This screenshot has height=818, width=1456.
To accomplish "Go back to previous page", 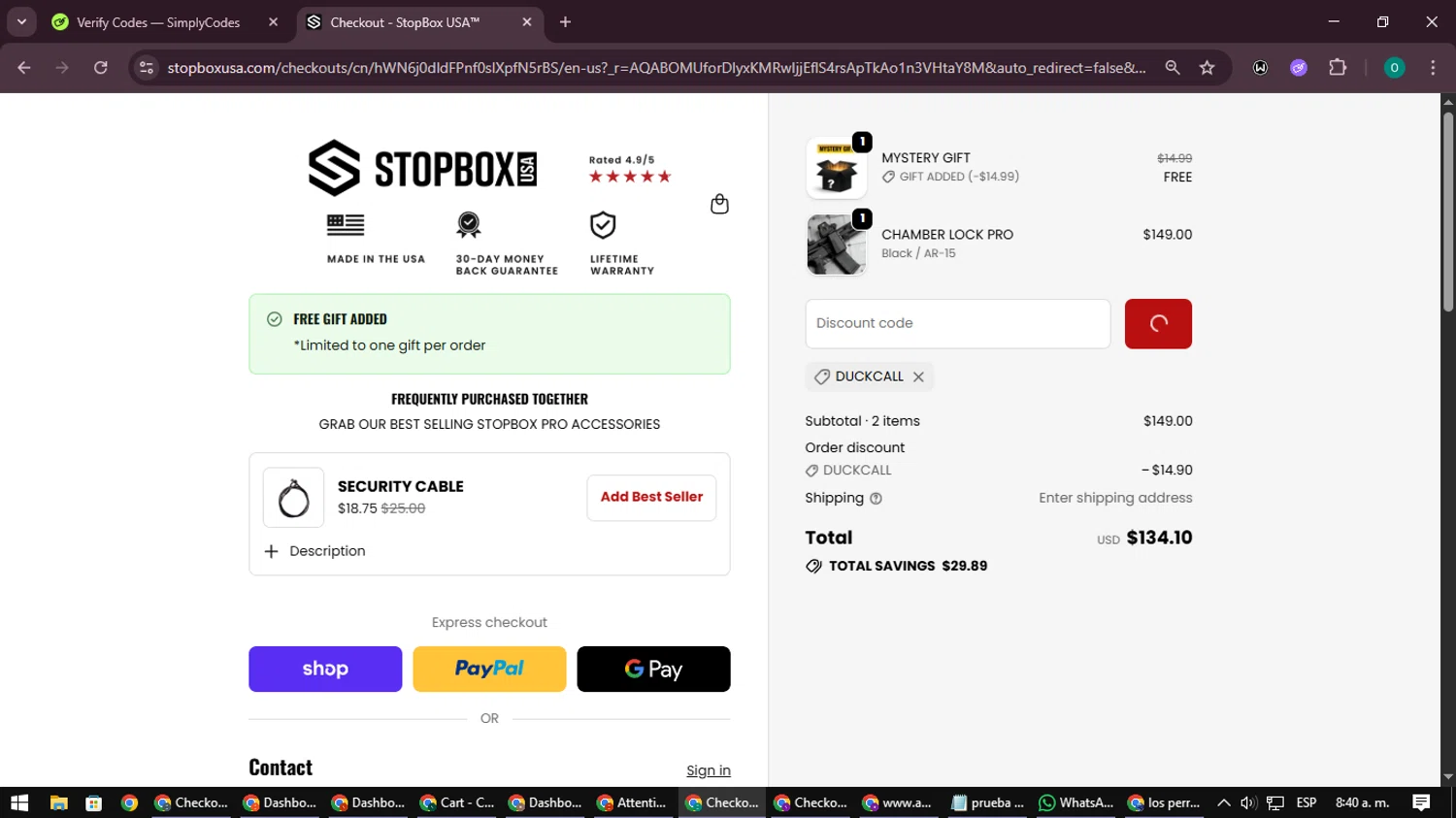I will click(24, 68).
